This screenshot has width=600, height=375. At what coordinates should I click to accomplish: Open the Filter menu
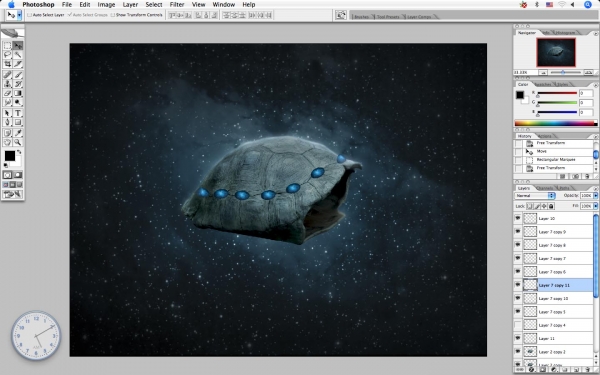pyautogui.click(x=177, y=5)
